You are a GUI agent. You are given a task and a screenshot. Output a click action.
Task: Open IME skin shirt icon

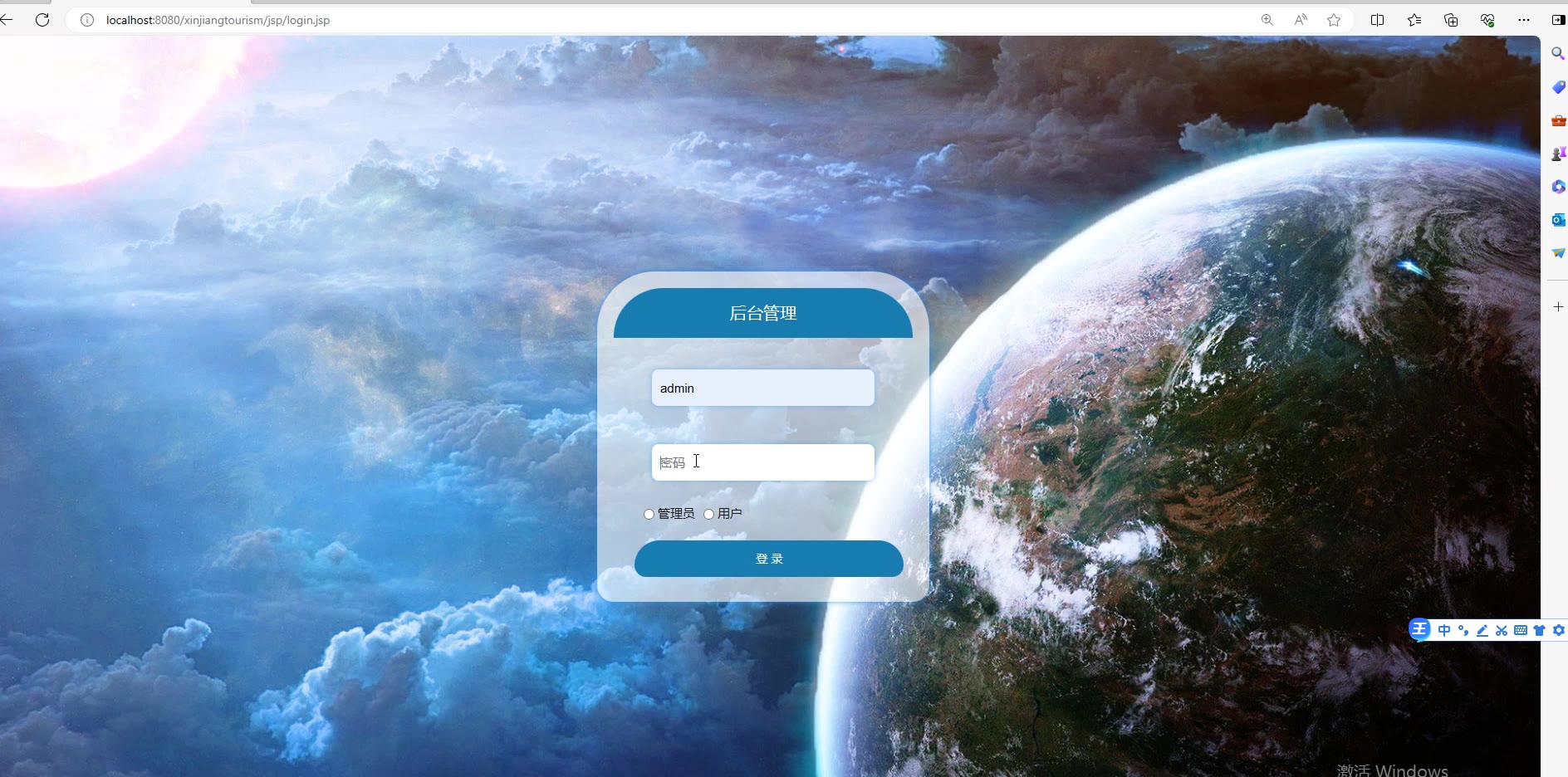(1539, 630)
